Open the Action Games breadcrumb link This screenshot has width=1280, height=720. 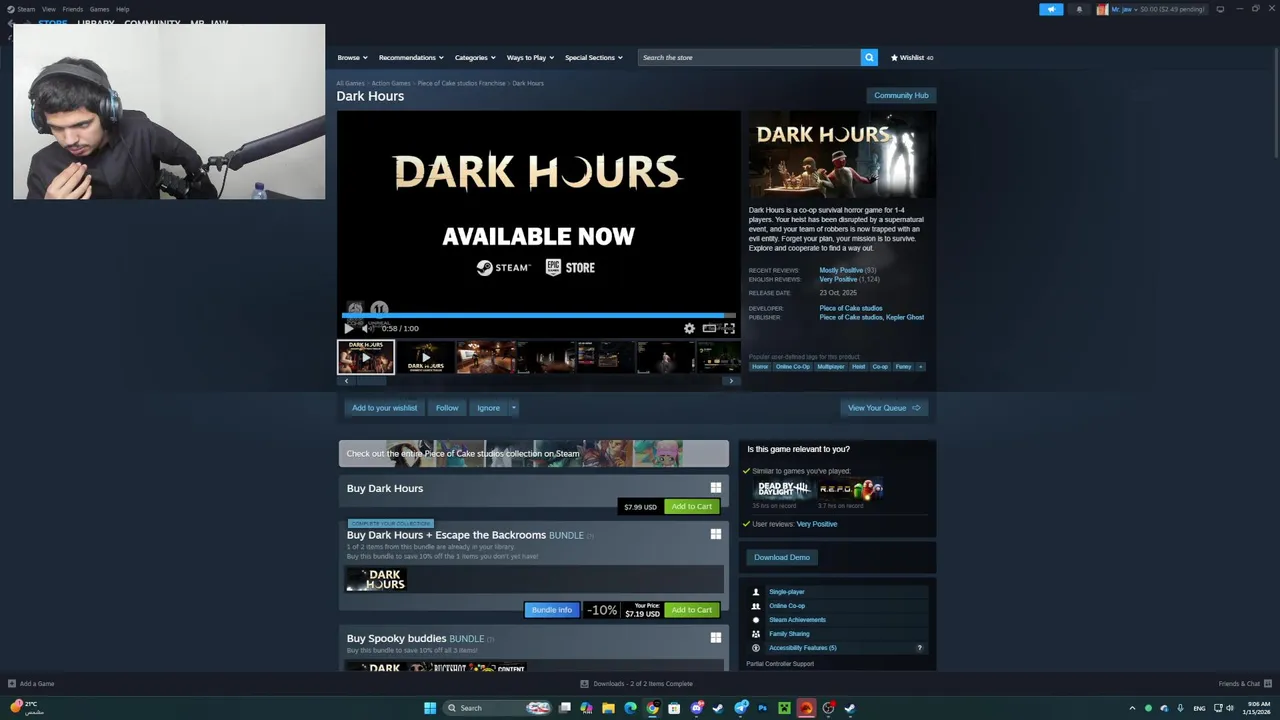391,83
